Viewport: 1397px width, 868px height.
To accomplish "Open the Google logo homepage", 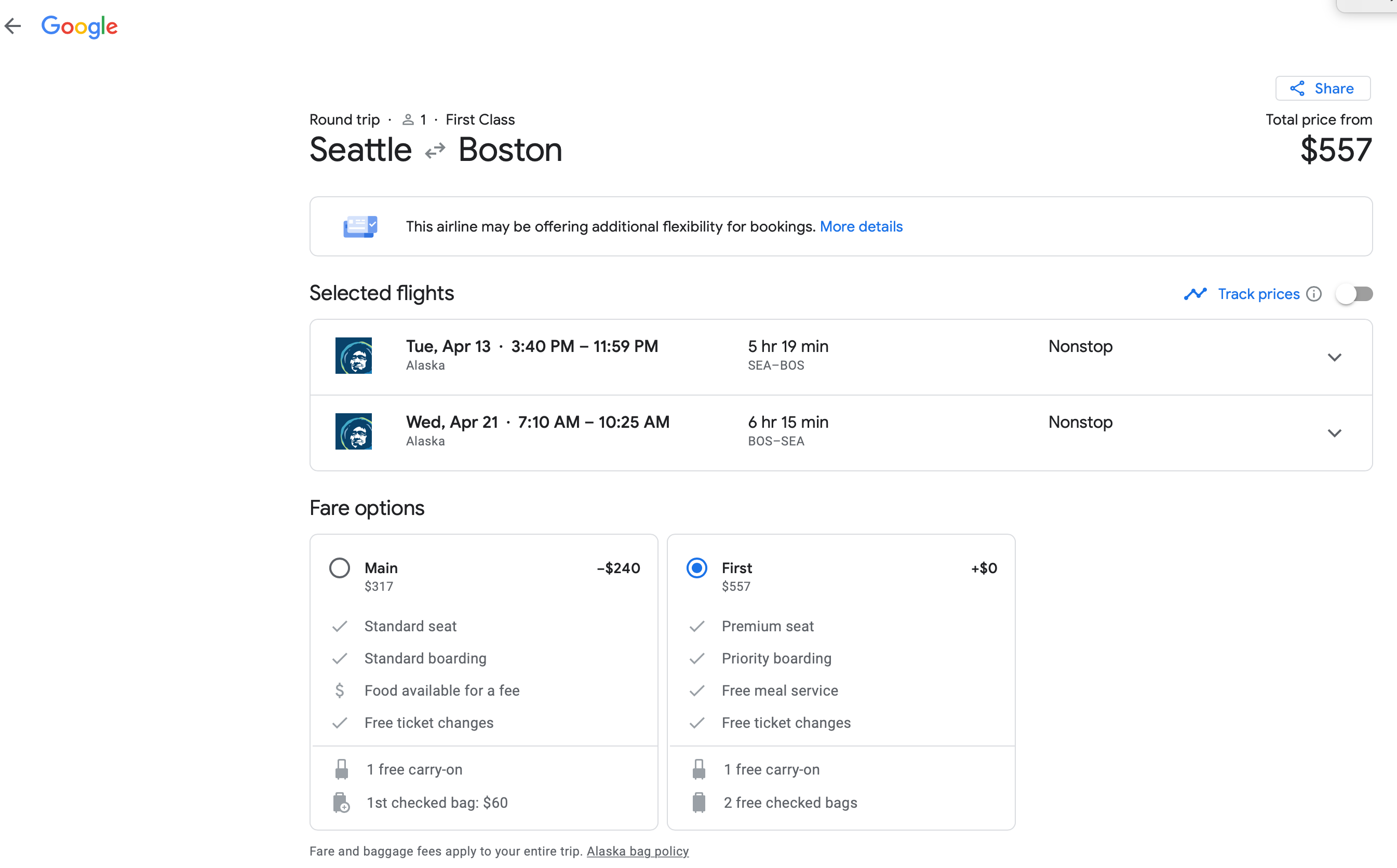I will point(79,26).
